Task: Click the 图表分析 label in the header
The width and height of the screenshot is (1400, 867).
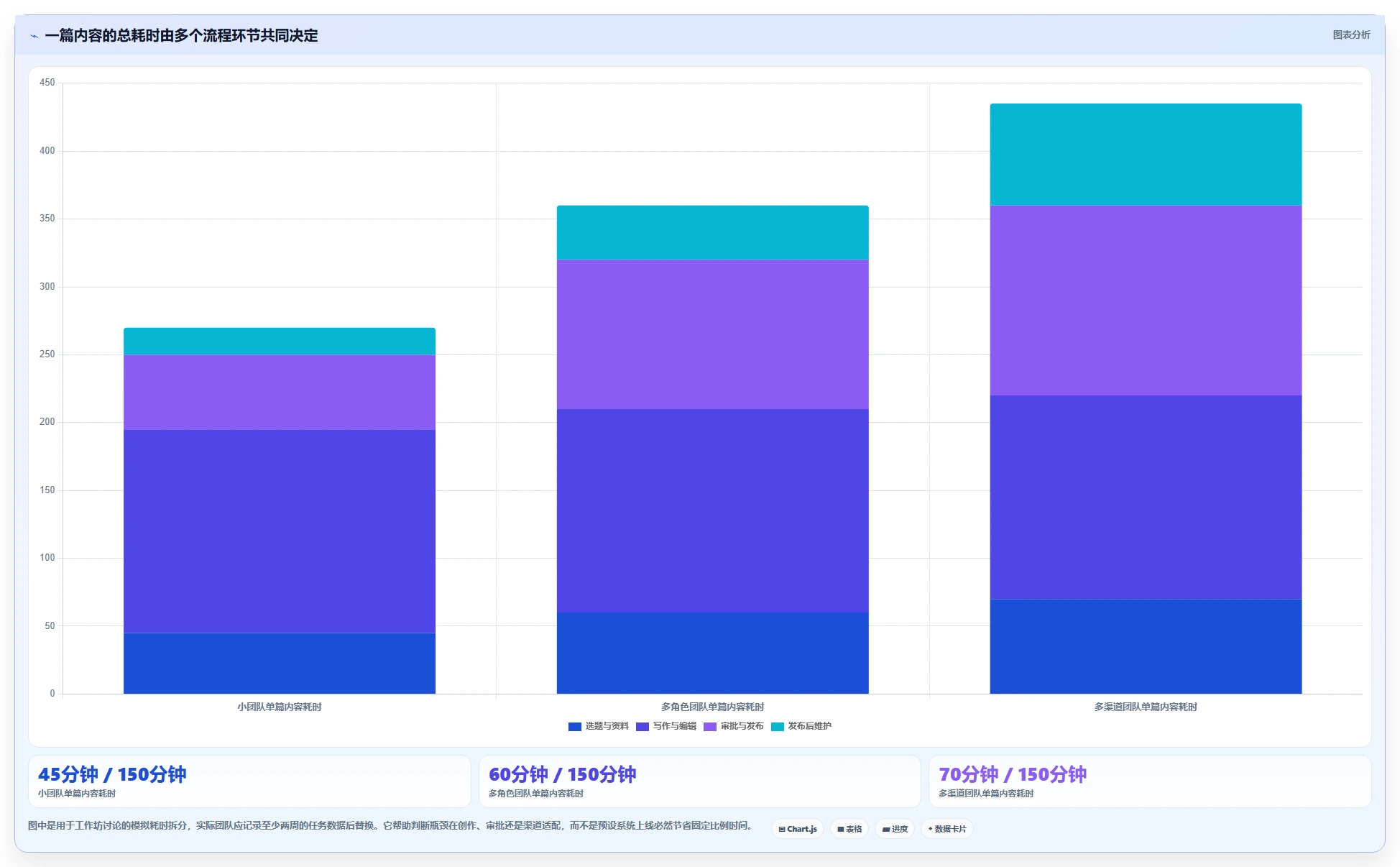Action: click(x=1351, y=35)
